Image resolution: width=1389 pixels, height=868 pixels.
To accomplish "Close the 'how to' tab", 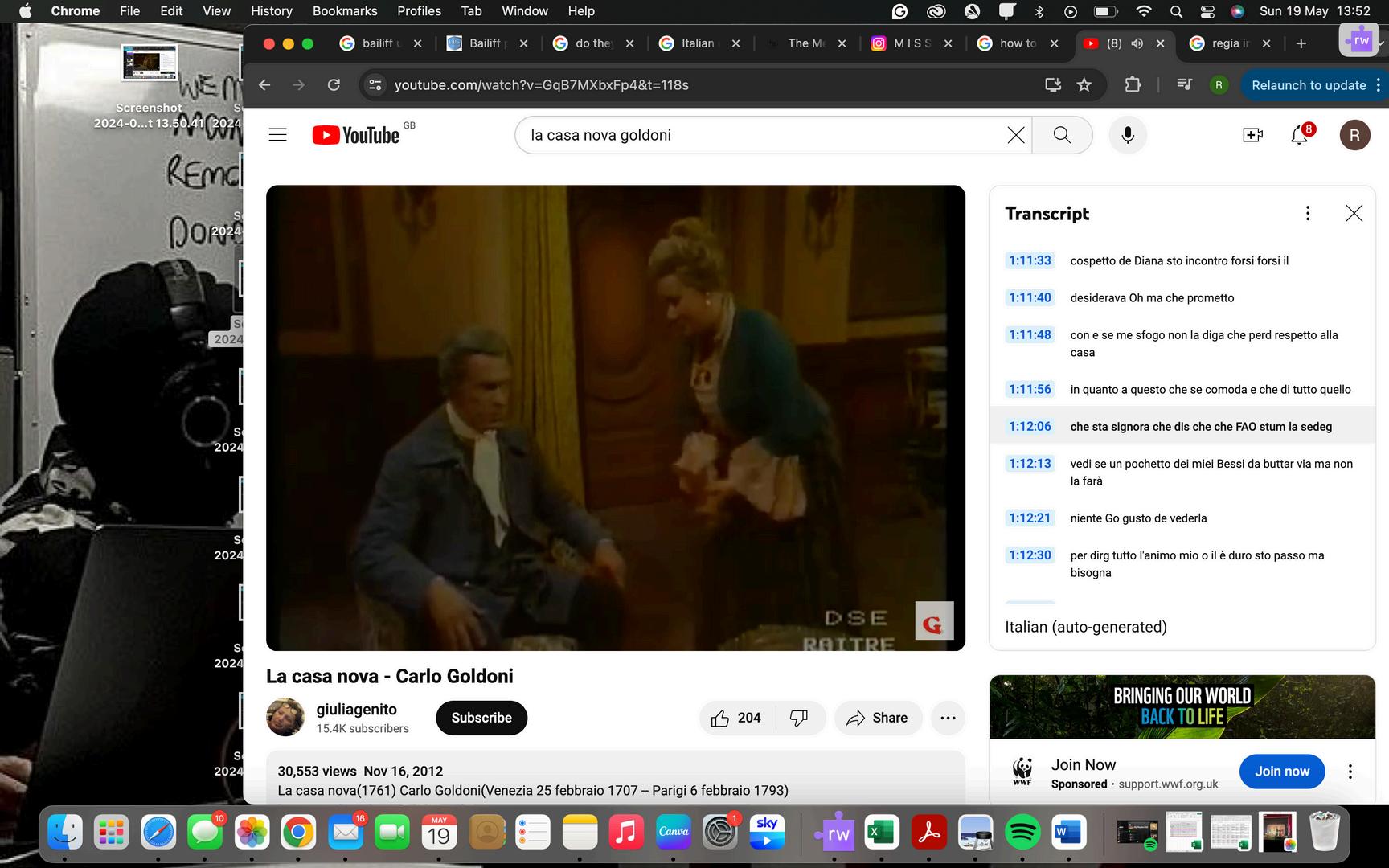I will coord(1054,43).
